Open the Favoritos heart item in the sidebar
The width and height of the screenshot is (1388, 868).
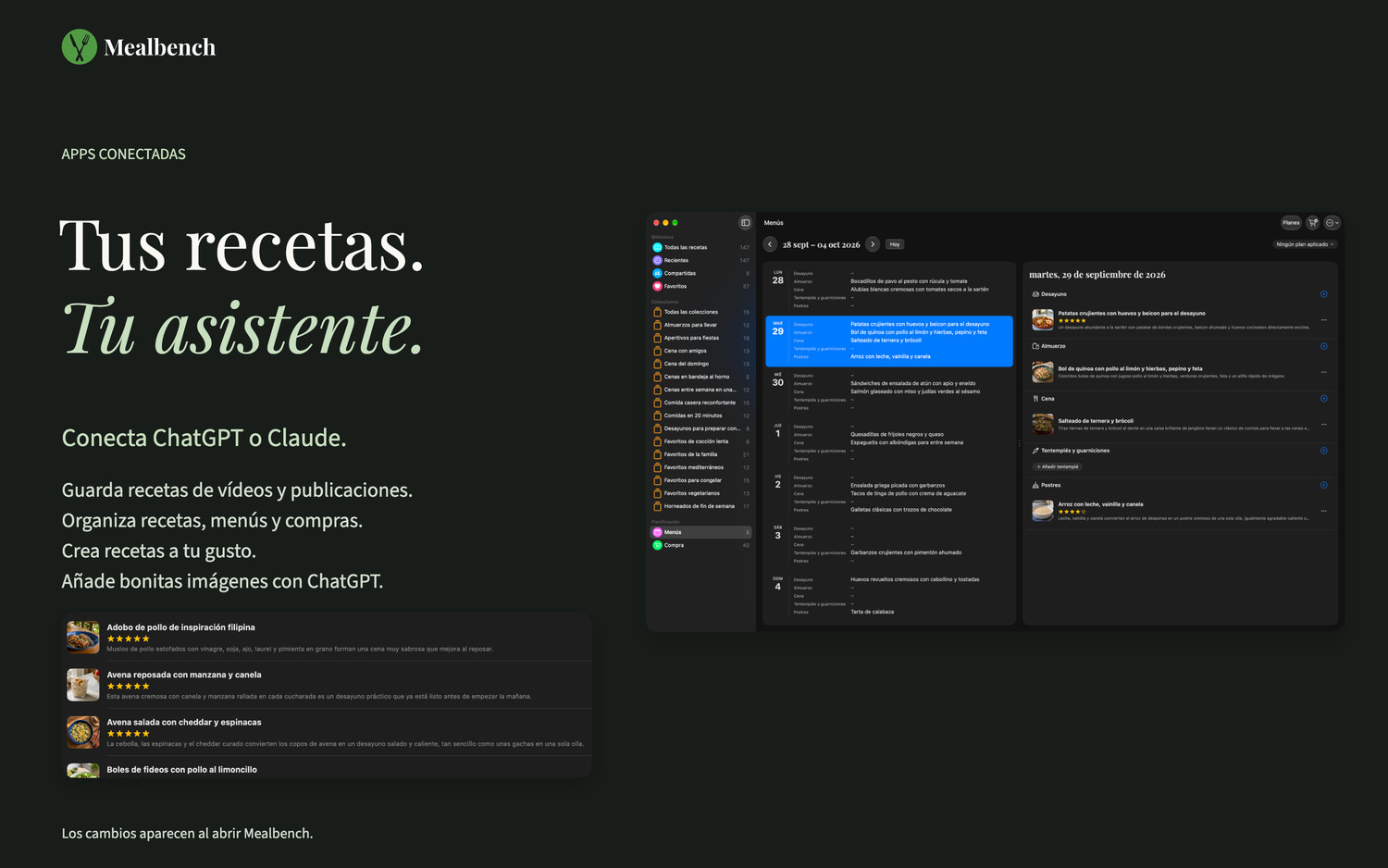(x=701, y=286)
